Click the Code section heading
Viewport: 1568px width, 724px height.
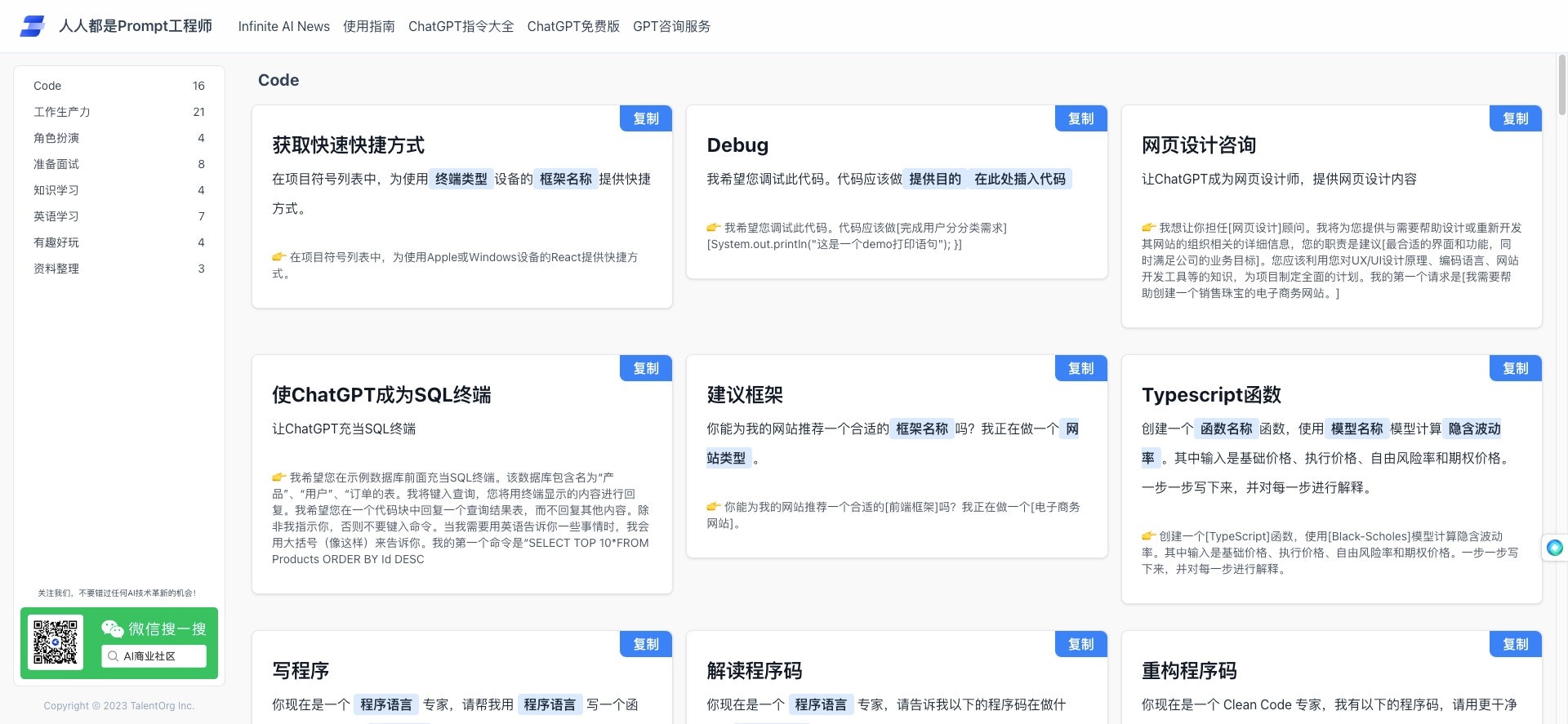(x=278, y=80)
